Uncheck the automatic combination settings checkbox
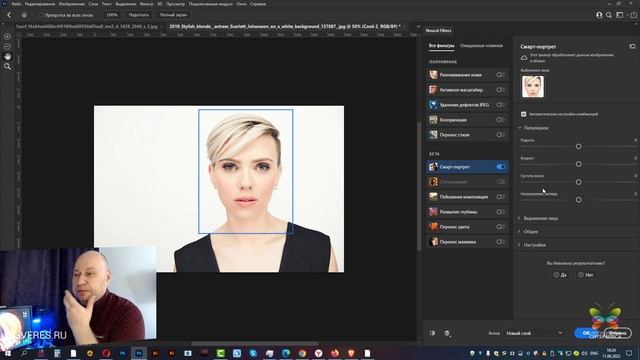 524,114
